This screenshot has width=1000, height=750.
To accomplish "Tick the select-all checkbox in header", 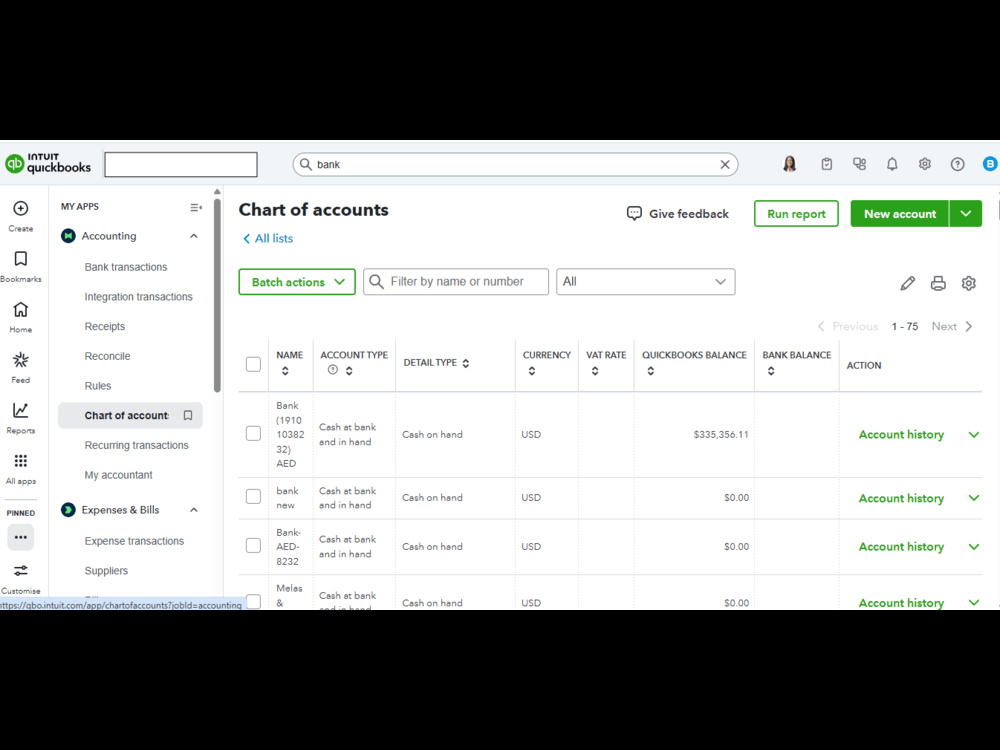I will coord(253,364).
